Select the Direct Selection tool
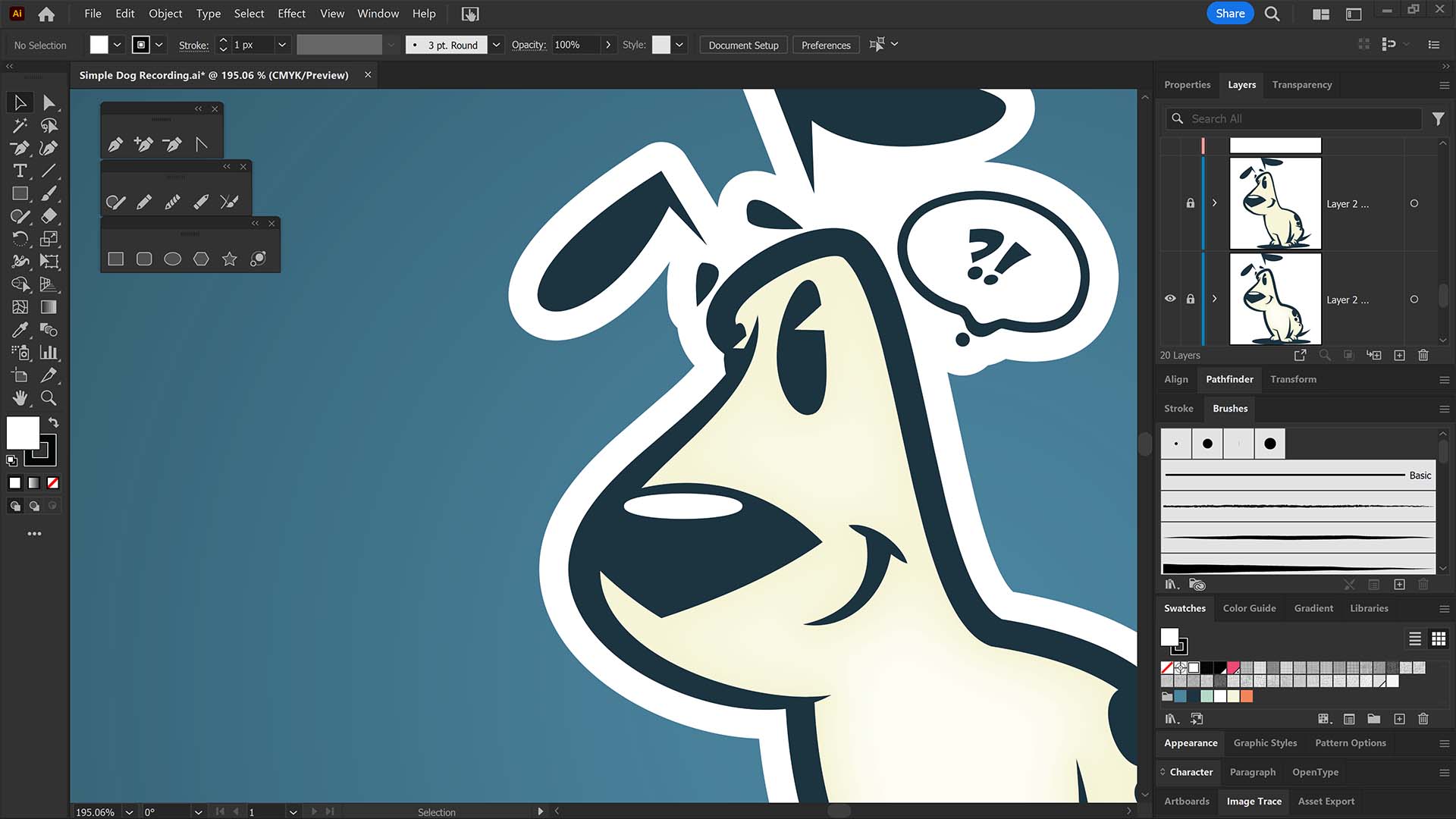Screen dimensions: 1456x819 (x=49, y=102)
